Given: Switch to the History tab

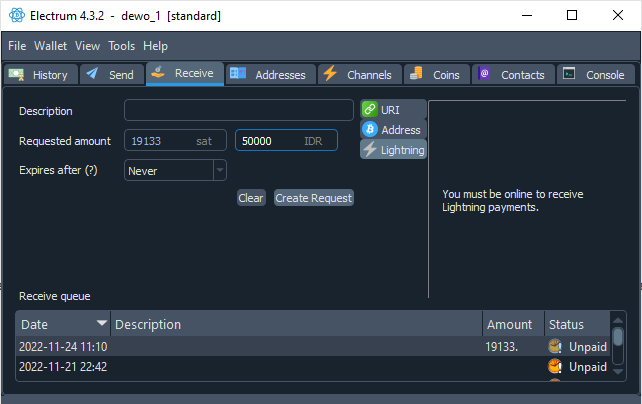Looking at the screenshot, I should pos(41,74).
